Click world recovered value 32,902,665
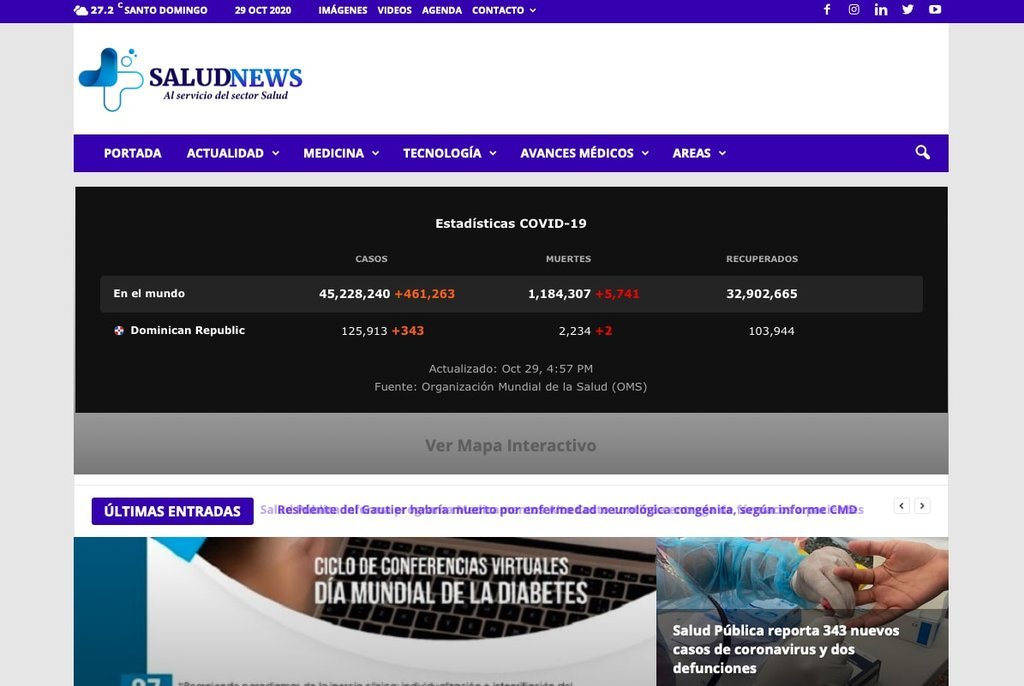The image size is (1024, 686). [x=761, y=294]
